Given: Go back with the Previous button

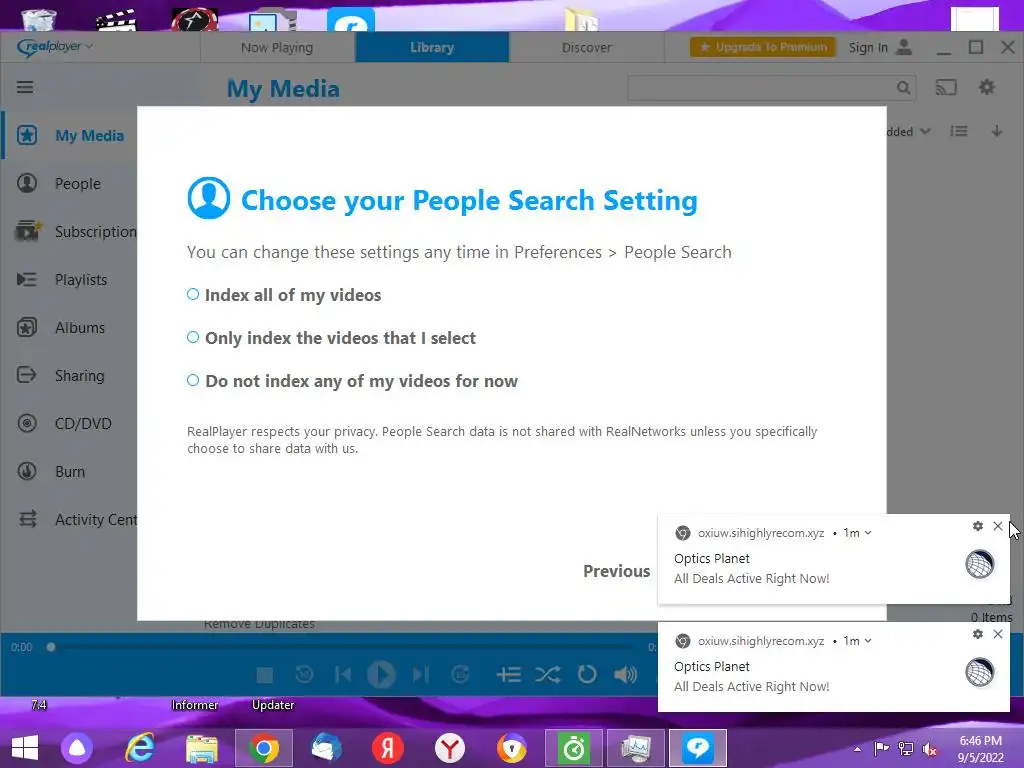Looking at the screenshot, I should pyautogui.click(x=616, y=571).
